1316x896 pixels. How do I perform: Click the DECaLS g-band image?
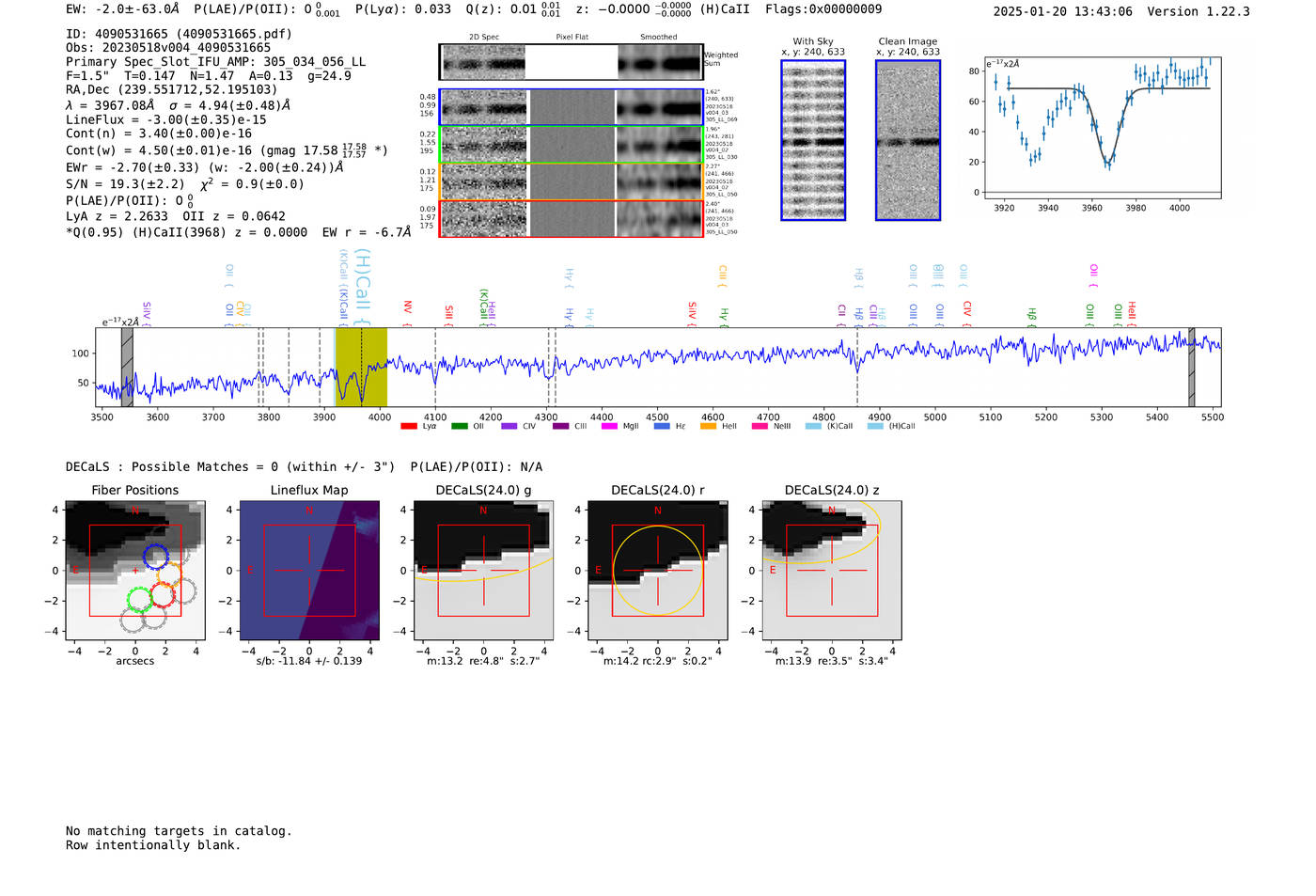click(483, 571)
